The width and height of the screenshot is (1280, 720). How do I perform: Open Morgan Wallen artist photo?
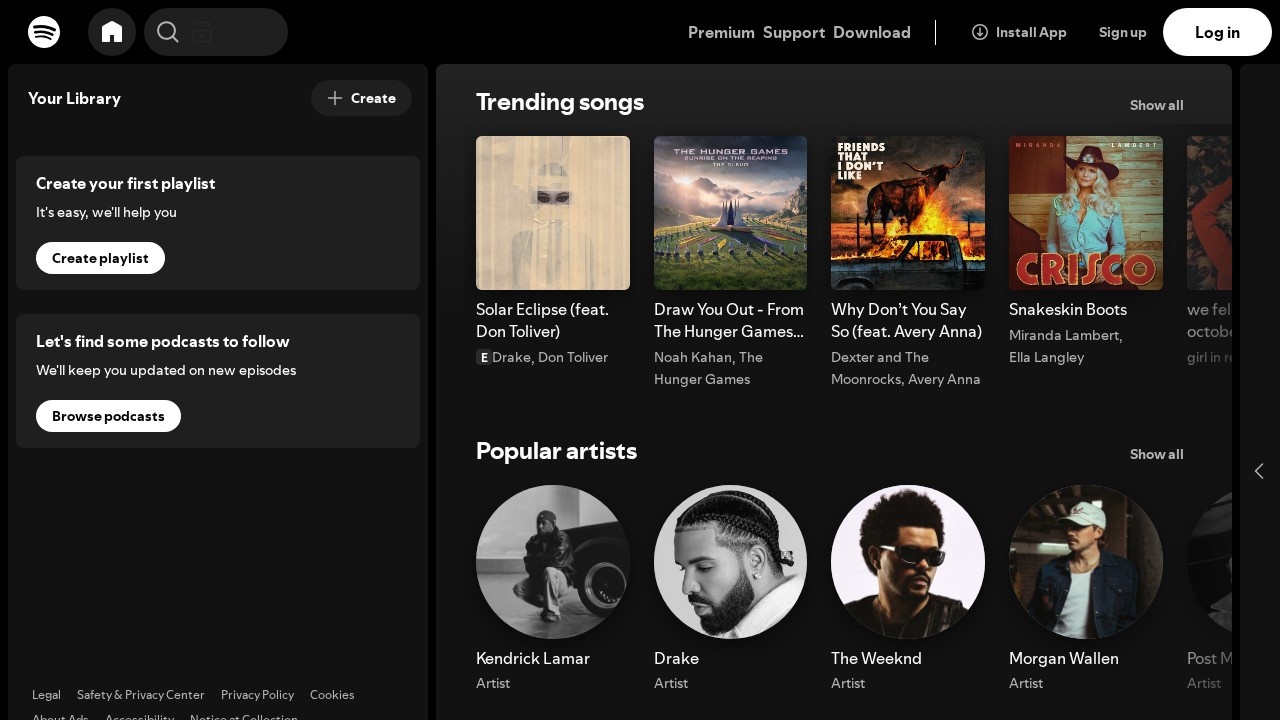click(x=1086, y=562)
